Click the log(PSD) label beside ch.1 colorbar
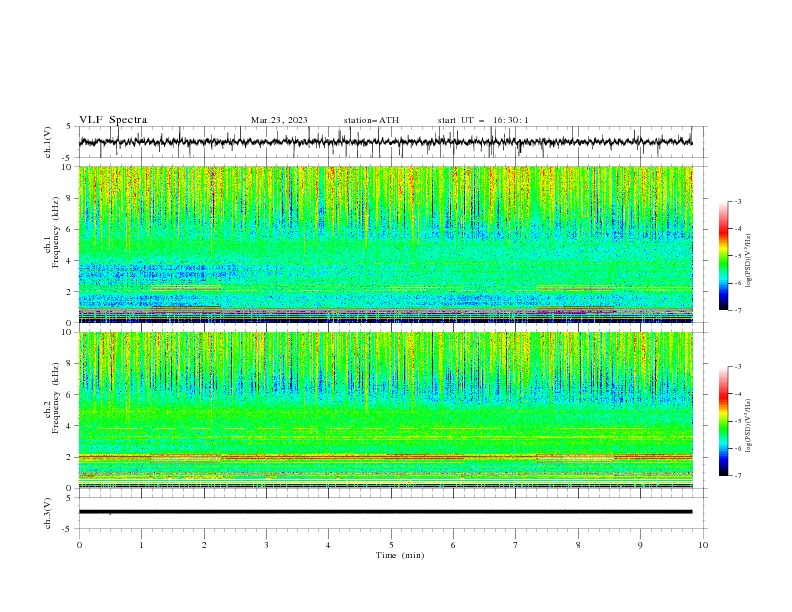 tap(748, 261)
